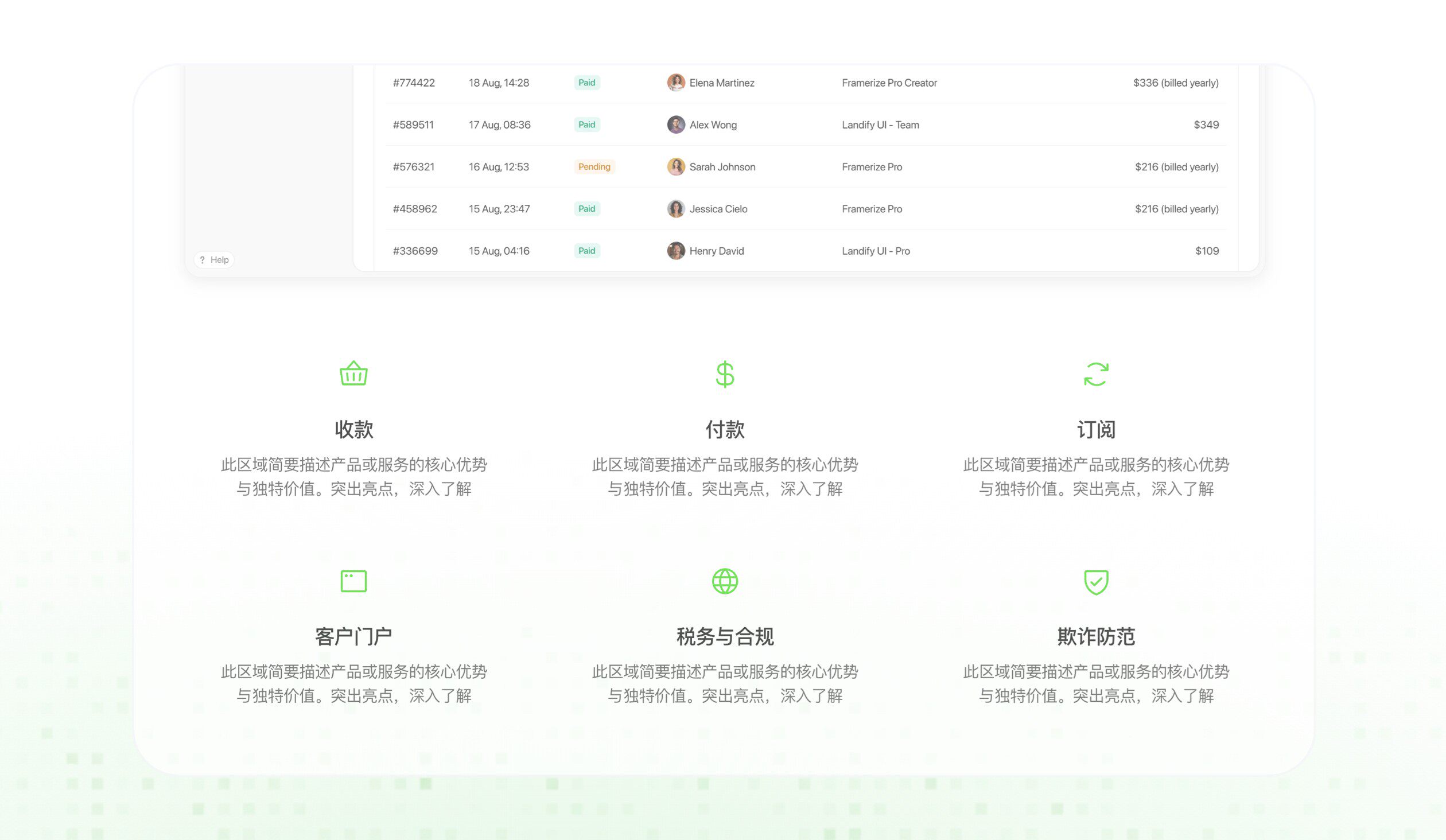Viewport: 1446px width, 840px height.
Task: Click the 欺诈防范 feature title
Action: point(1095,636)
